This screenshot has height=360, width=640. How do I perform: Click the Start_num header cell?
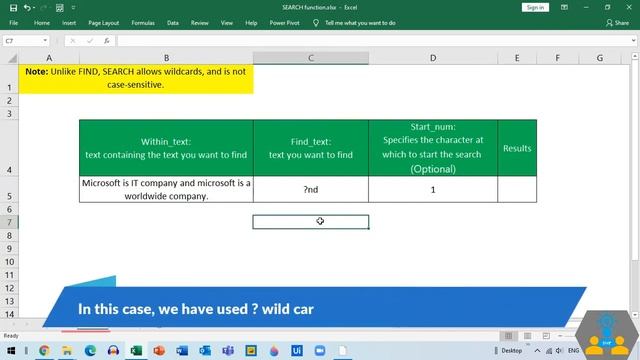tap(433, 148)
